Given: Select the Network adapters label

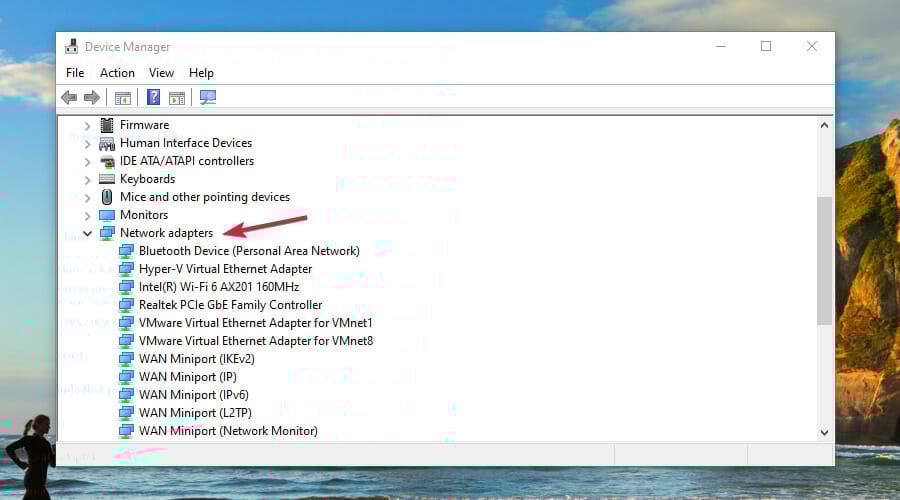Looking at the screenshot, I should tap(166, 233).
